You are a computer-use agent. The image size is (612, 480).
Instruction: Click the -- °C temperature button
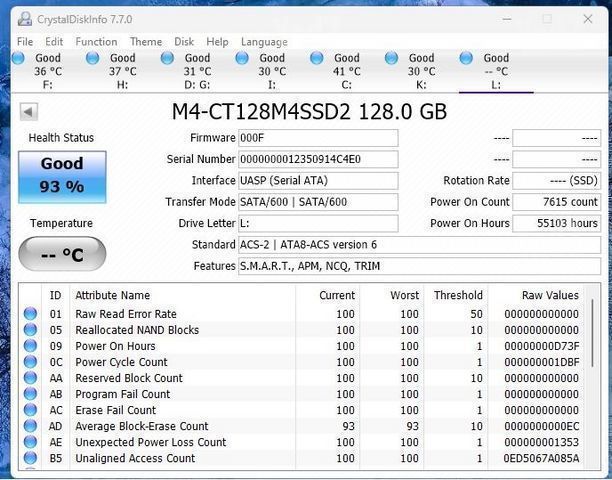(x=62, y=254)
